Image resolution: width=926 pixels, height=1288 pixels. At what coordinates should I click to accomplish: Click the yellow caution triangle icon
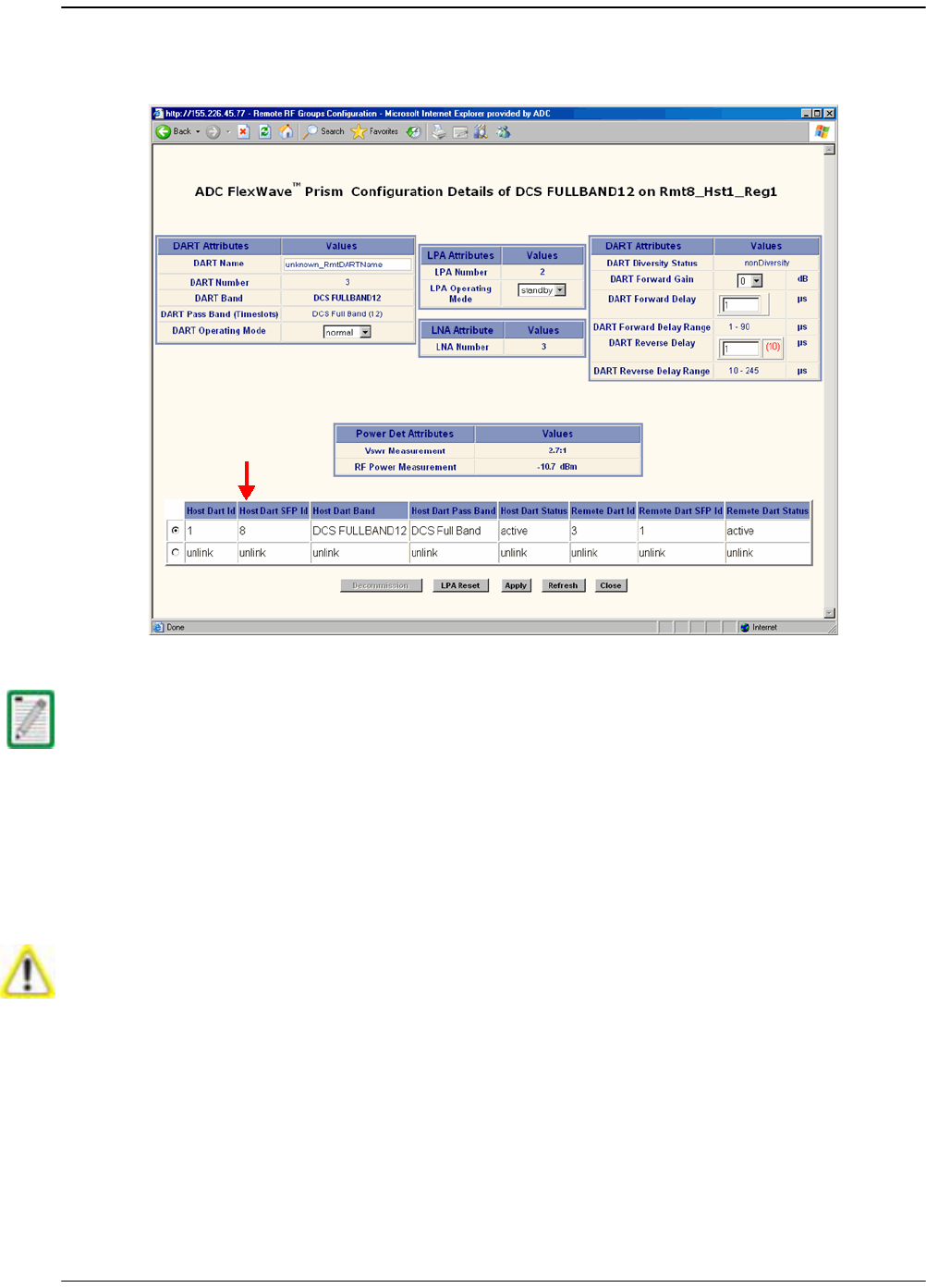(x=28, y=971)
